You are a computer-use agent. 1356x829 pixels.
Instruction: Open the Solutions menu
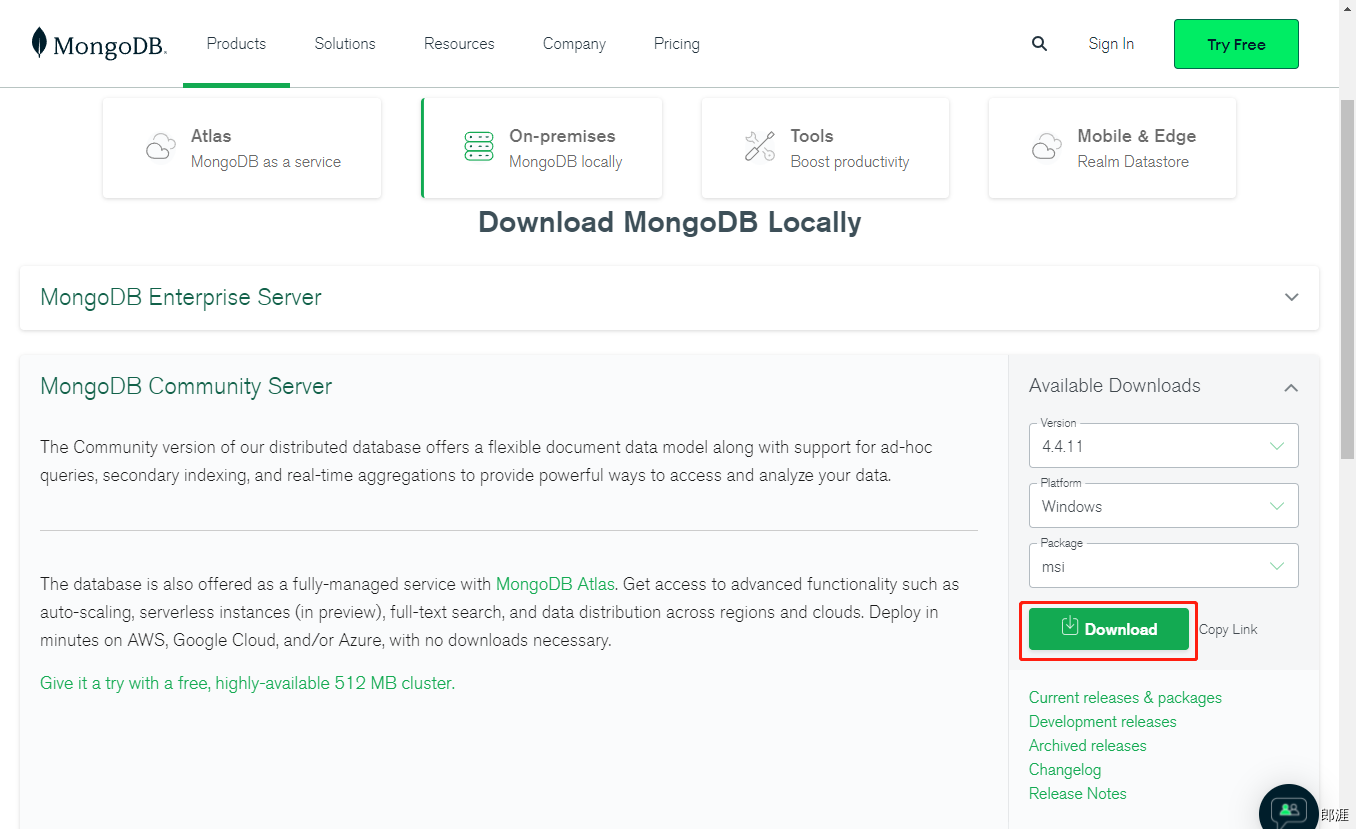point(345,44)
